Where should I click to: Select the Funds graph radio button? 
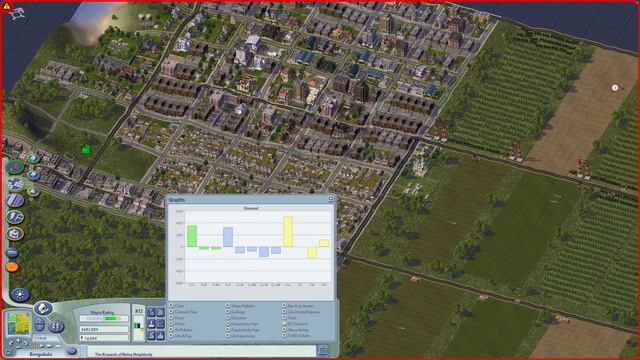[x=284, y=318]
